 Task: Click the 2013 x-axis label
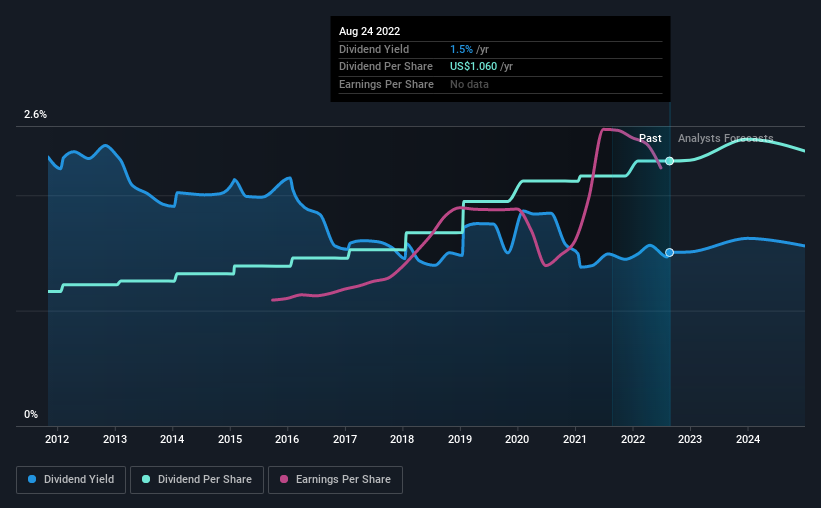point(115,439)
